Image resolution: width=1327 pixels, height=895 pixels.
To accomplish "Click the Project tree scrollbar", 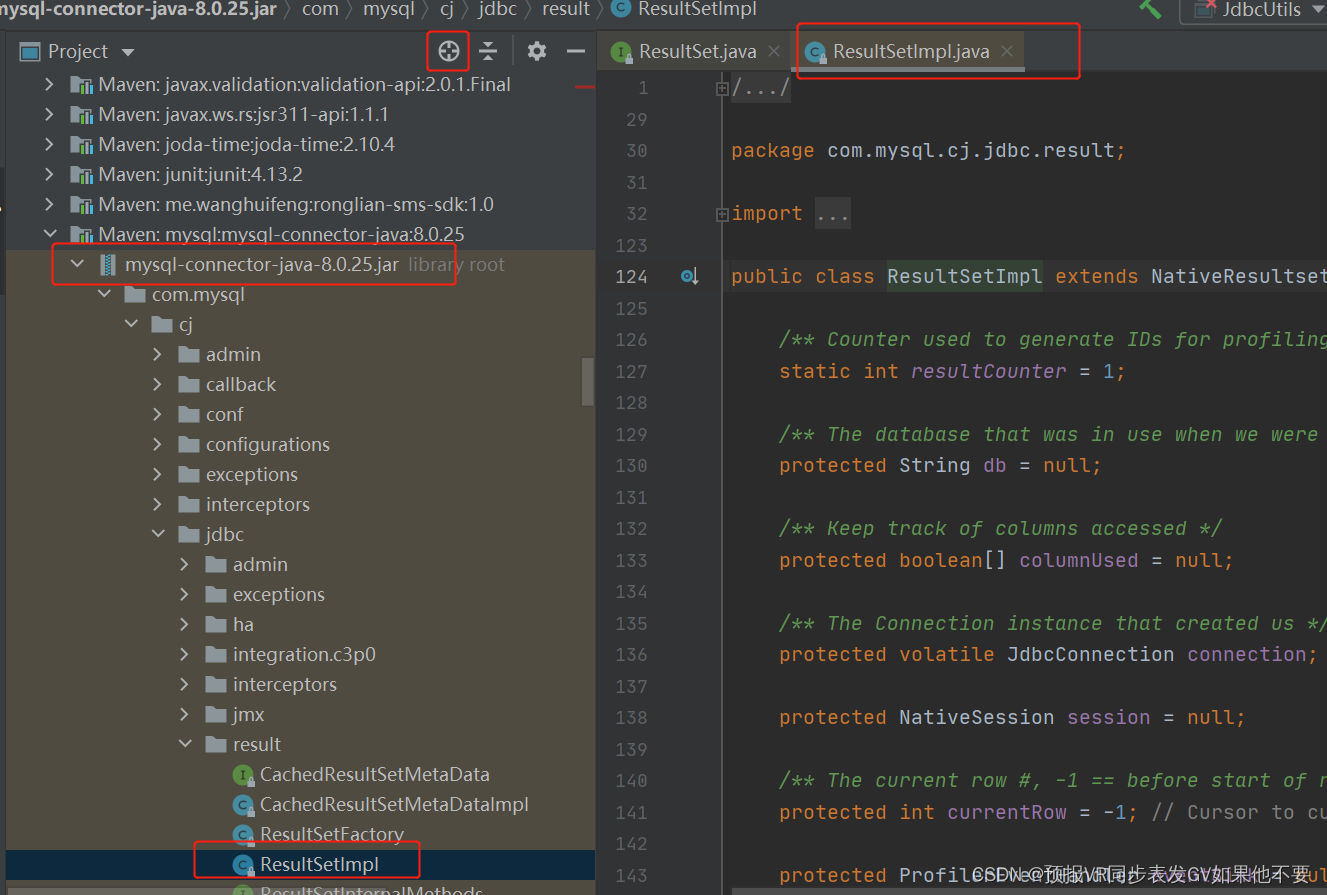I will click(x=588, y=380).
